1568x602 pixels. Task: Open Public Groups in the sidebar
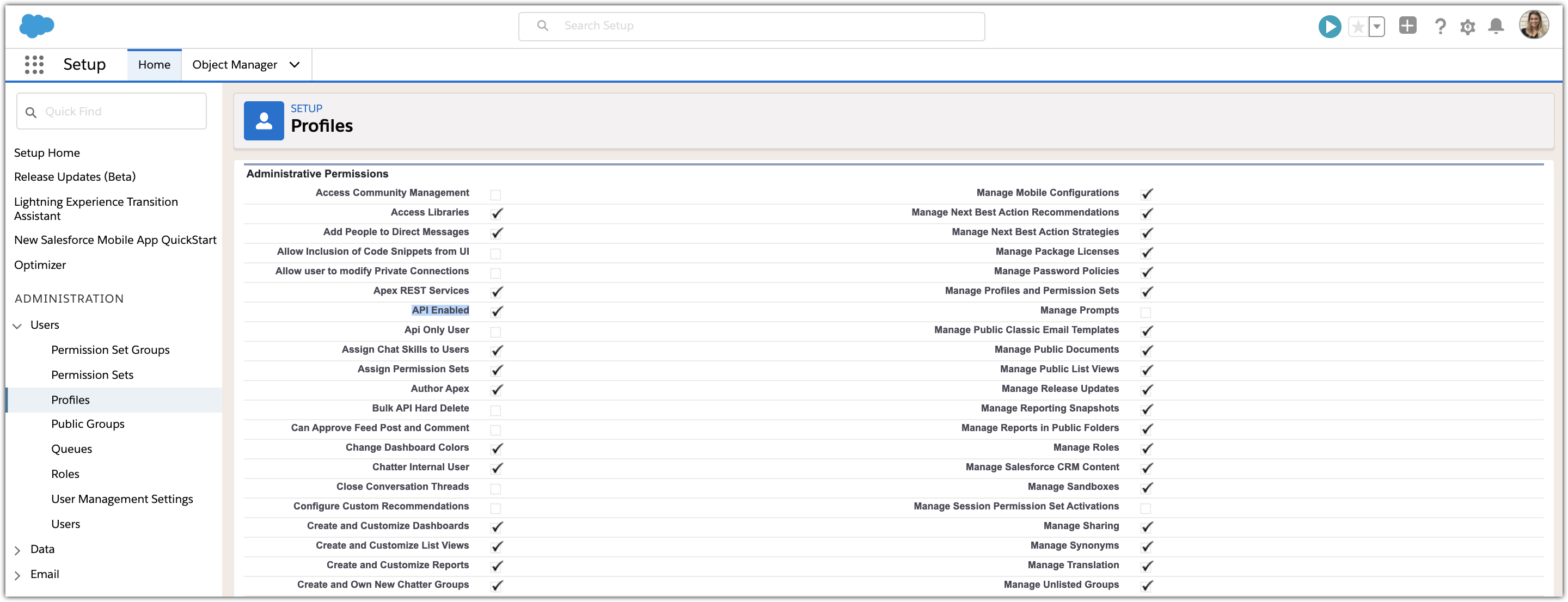(88, 423)
